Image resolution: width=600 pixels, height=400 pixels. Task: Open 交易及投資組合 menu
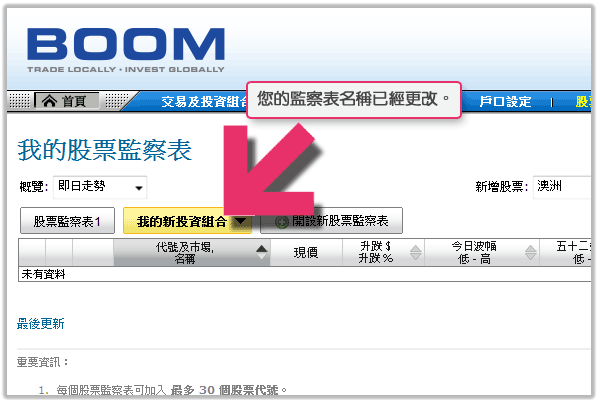tap(204, 102)
